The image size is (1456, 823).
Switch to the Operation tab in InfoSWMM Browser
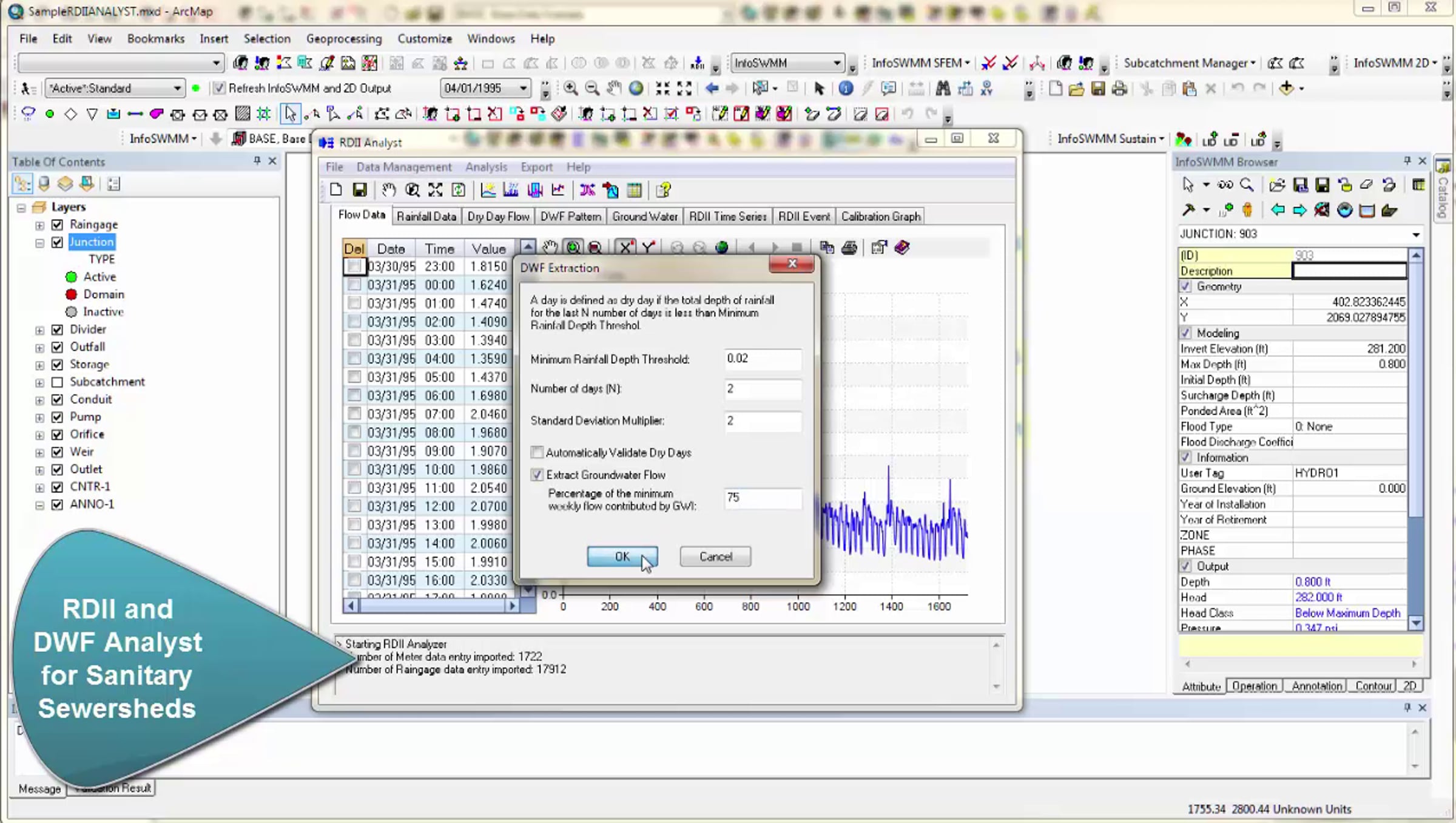click(x=1254, y=686)
